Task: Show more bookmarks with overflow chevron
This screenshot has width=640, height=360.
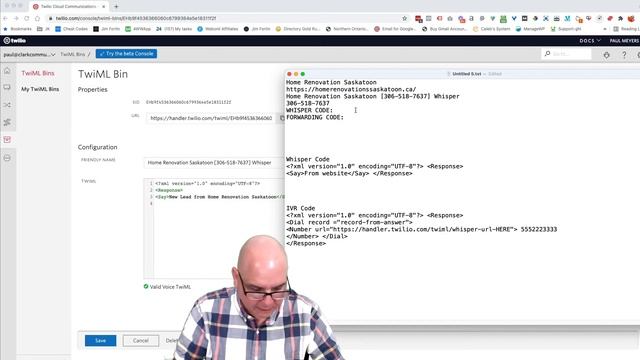Action: point(605,29)
